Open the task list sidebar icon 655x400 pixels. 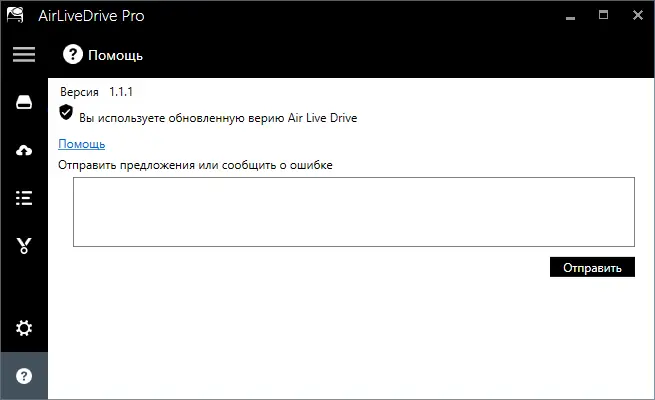pos(24,198)
